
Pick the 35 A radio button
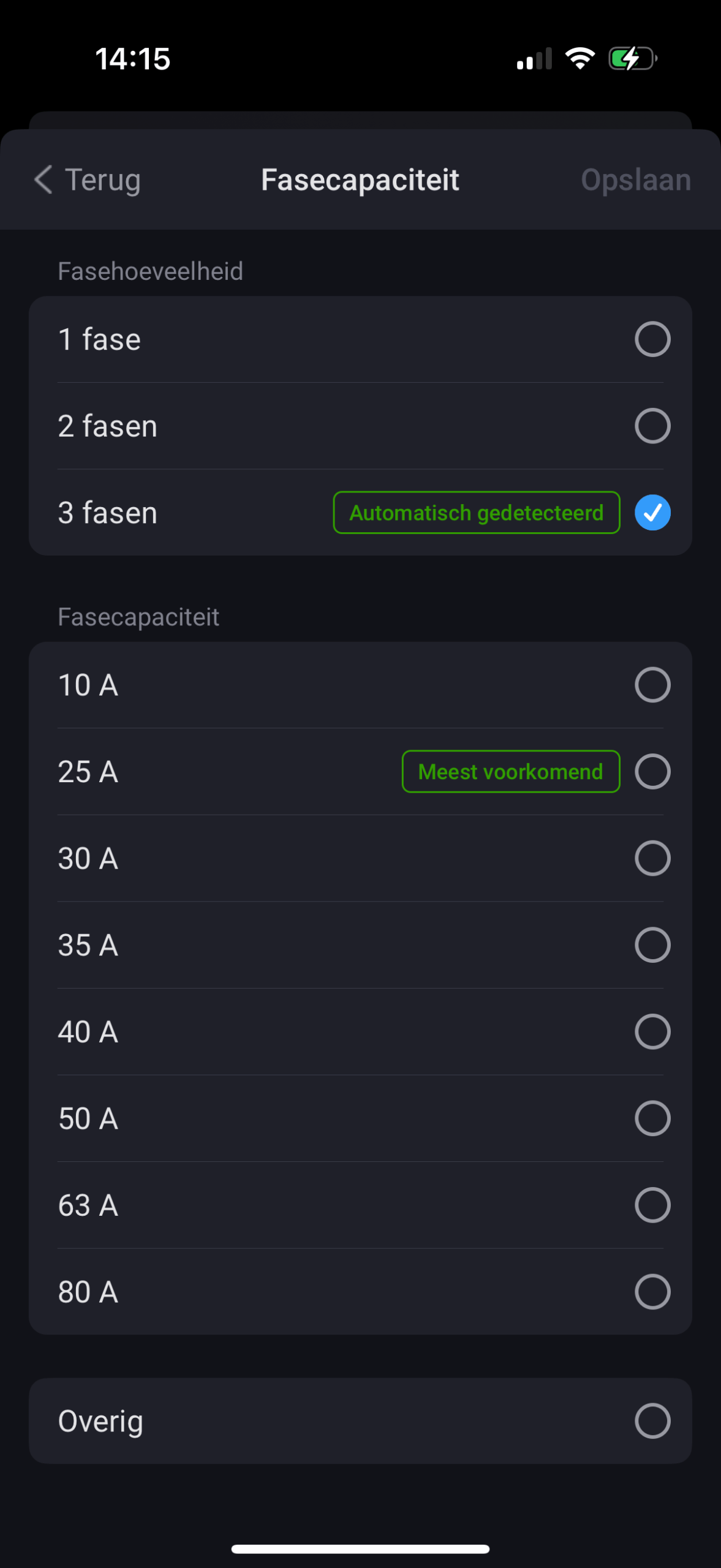pyautogui.click(x=652, y=945)
